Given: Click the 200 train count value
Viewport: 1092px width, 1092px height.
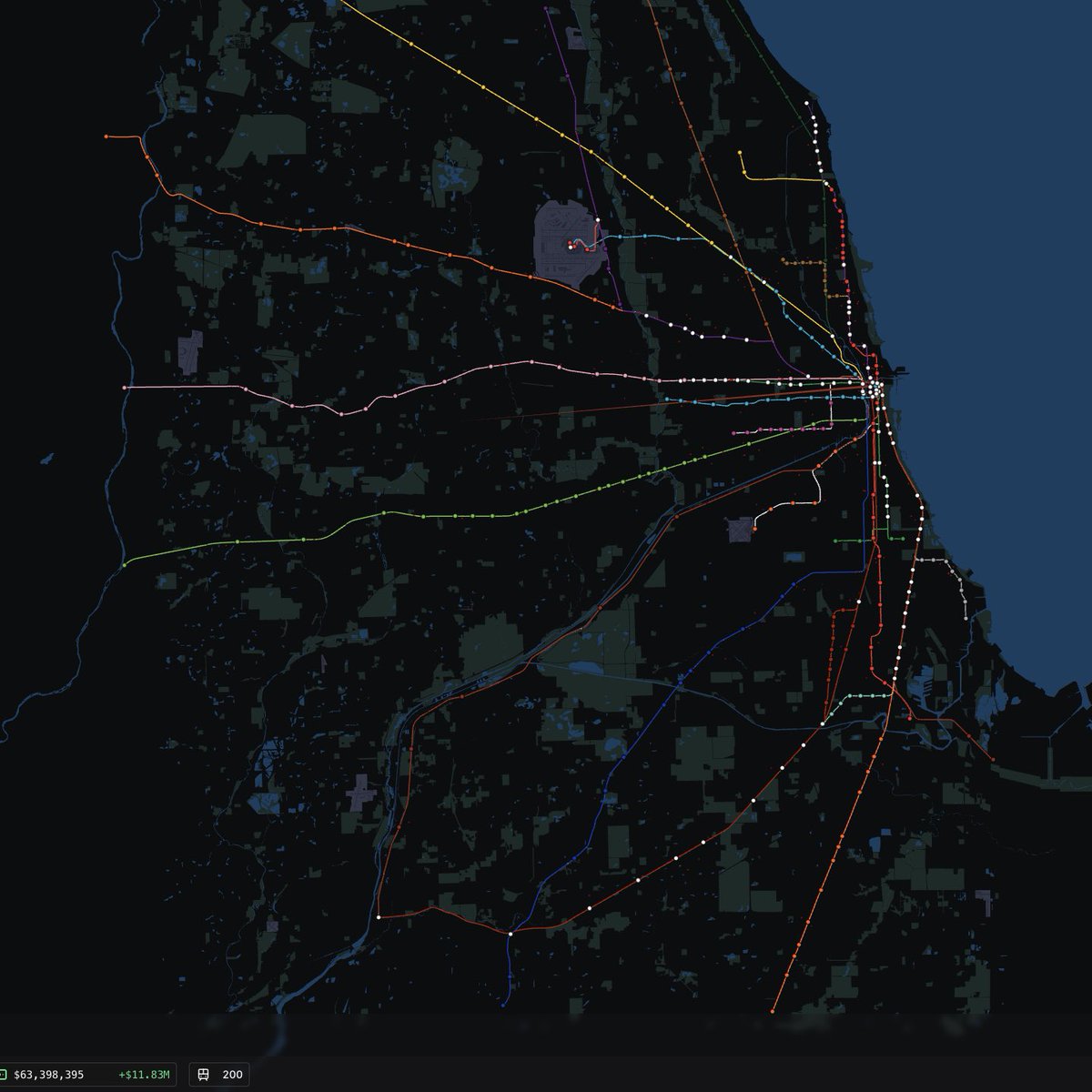Looking at the screenshot, I should (x=232, y=1075).
